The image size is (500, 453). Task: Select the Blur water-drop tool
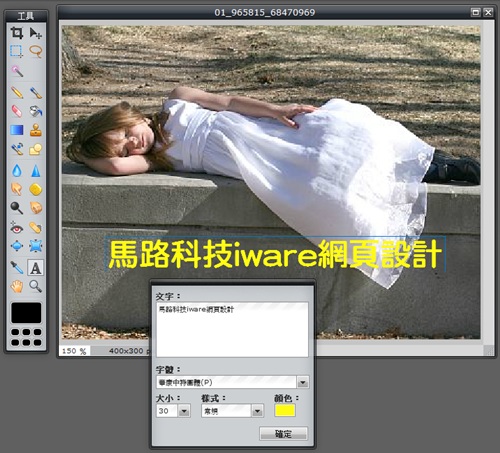pos(17,171)
